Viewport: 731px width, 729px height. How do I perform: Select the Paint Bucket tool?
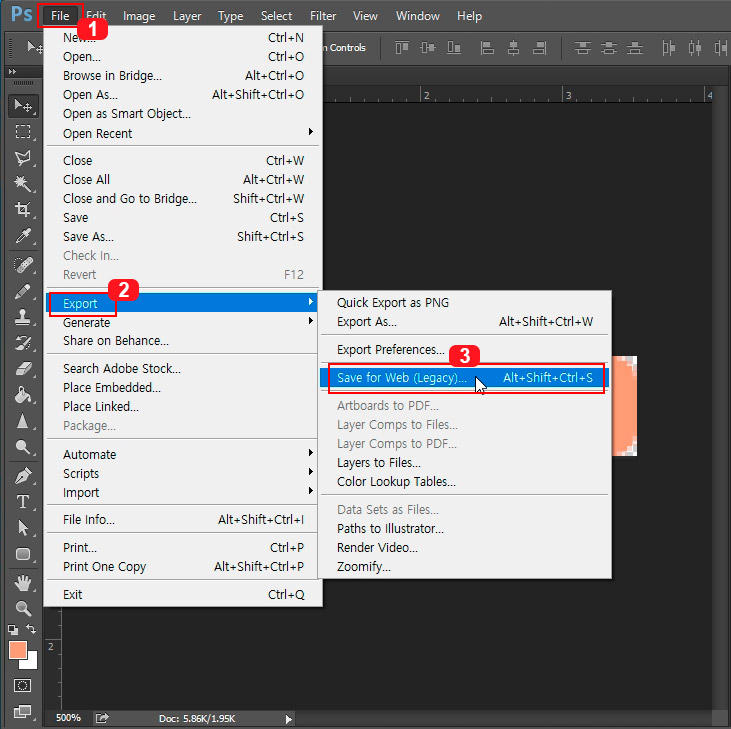(x=23, y=395)
